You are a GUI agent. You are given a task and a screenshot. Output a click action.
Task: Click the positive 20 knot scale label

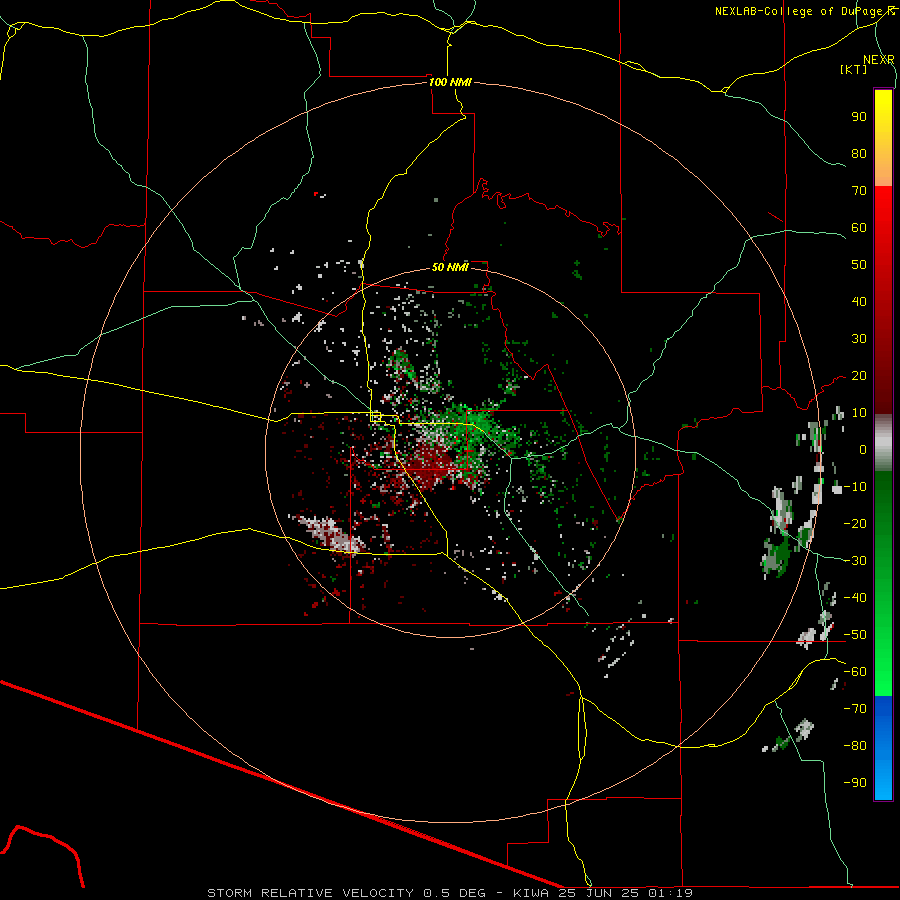tap(859, 376)
